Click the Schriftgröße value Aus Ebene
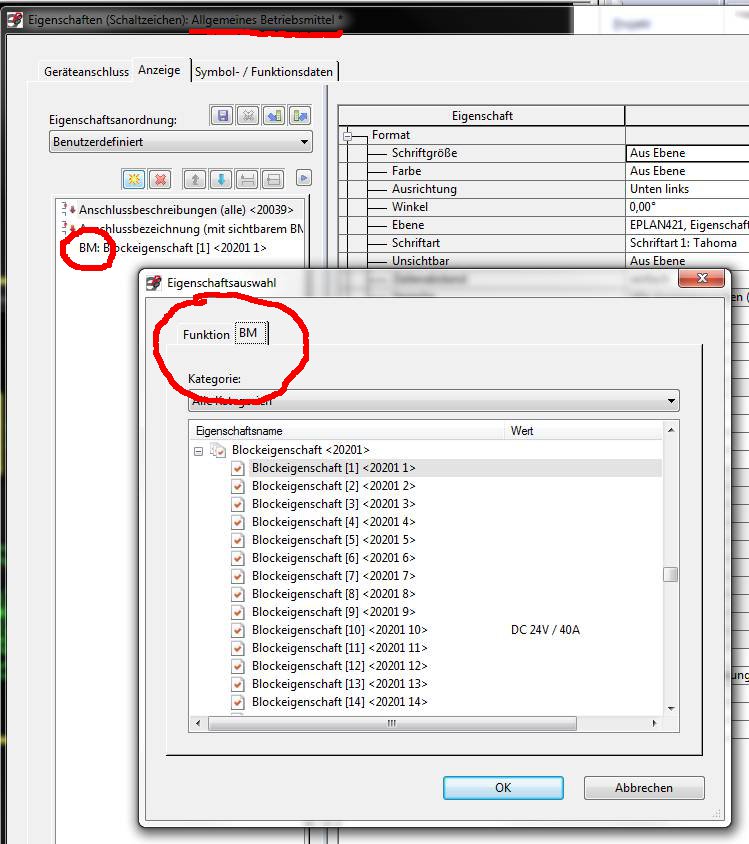The width and height of the screenshot is (749, 844). [687, 153]
